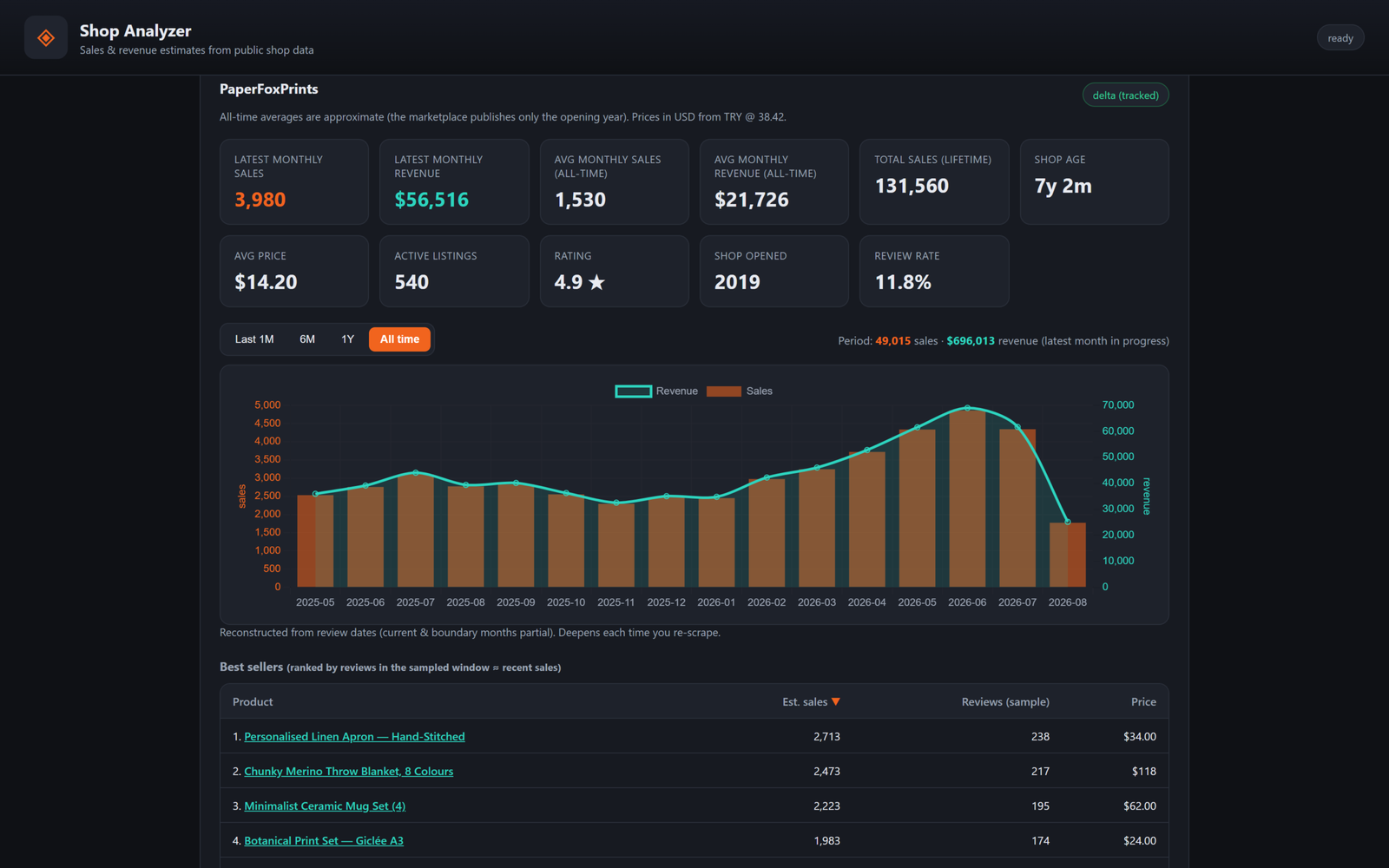Click the ready status pill

tap(1340, 38)
